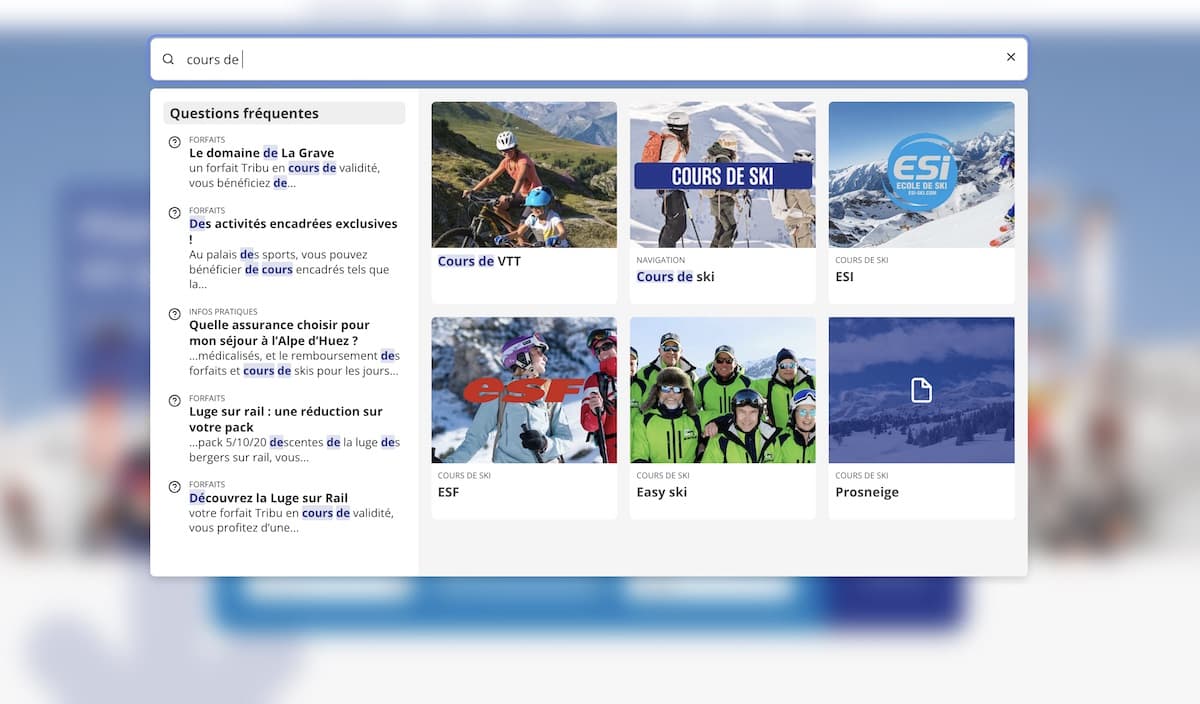Screen dimensions: 1200x704
Task: Open FAQ "Le domaine de La Grave"
Action: [x=262, y=153]
